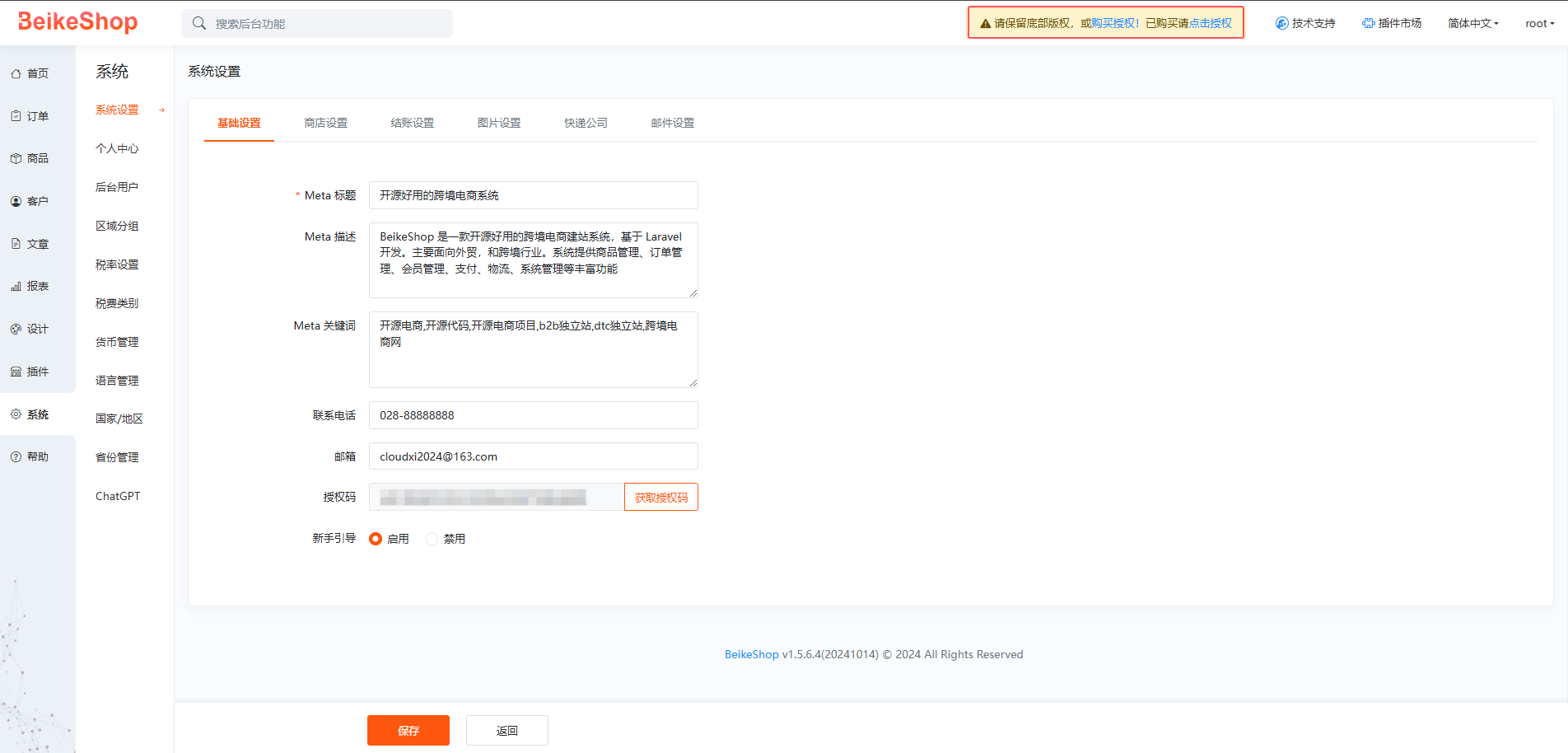
Task: Click the Meta 标题 input field
Action: tap(534, 195)
